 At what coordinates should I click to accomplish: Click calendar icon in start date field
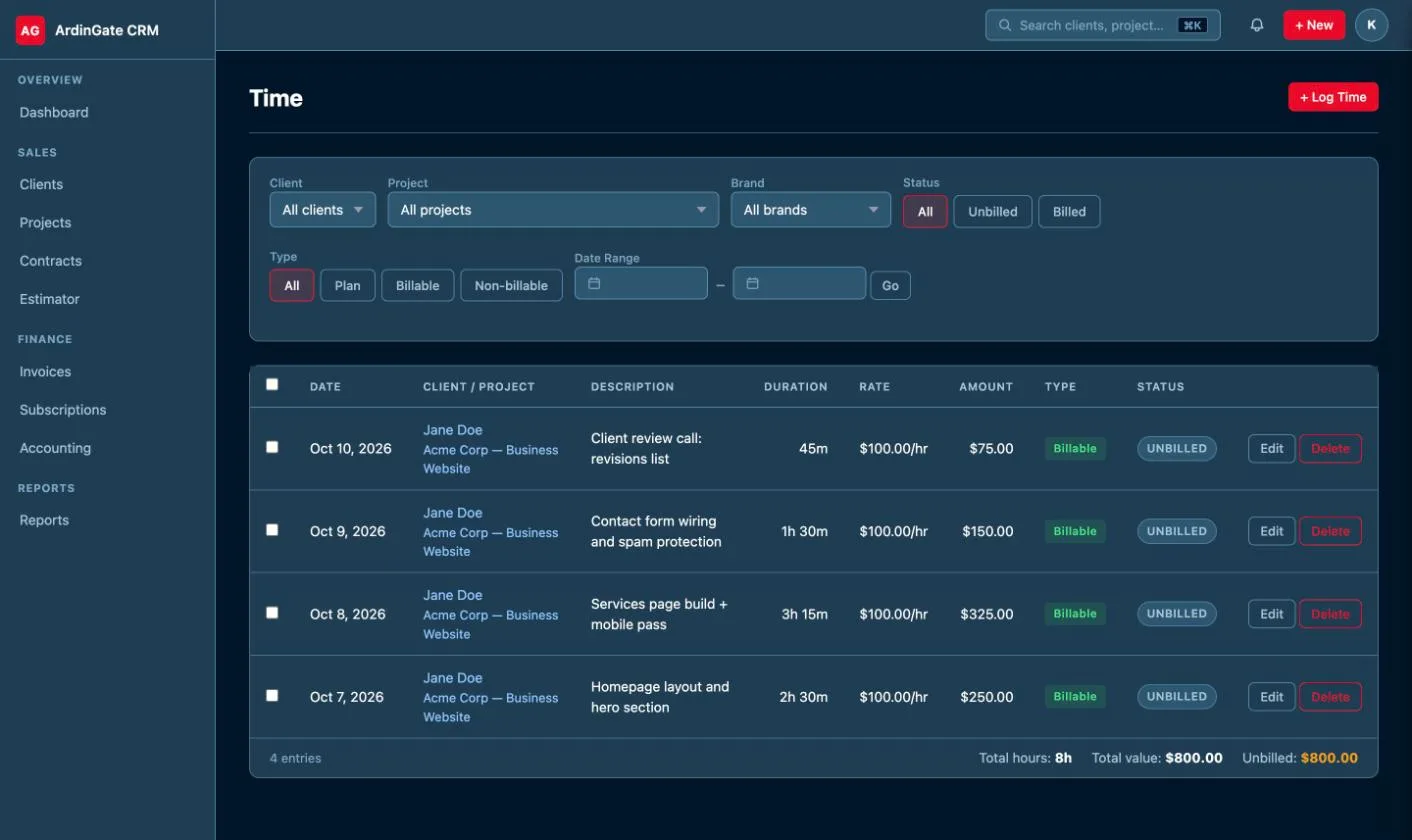point(594,284)
